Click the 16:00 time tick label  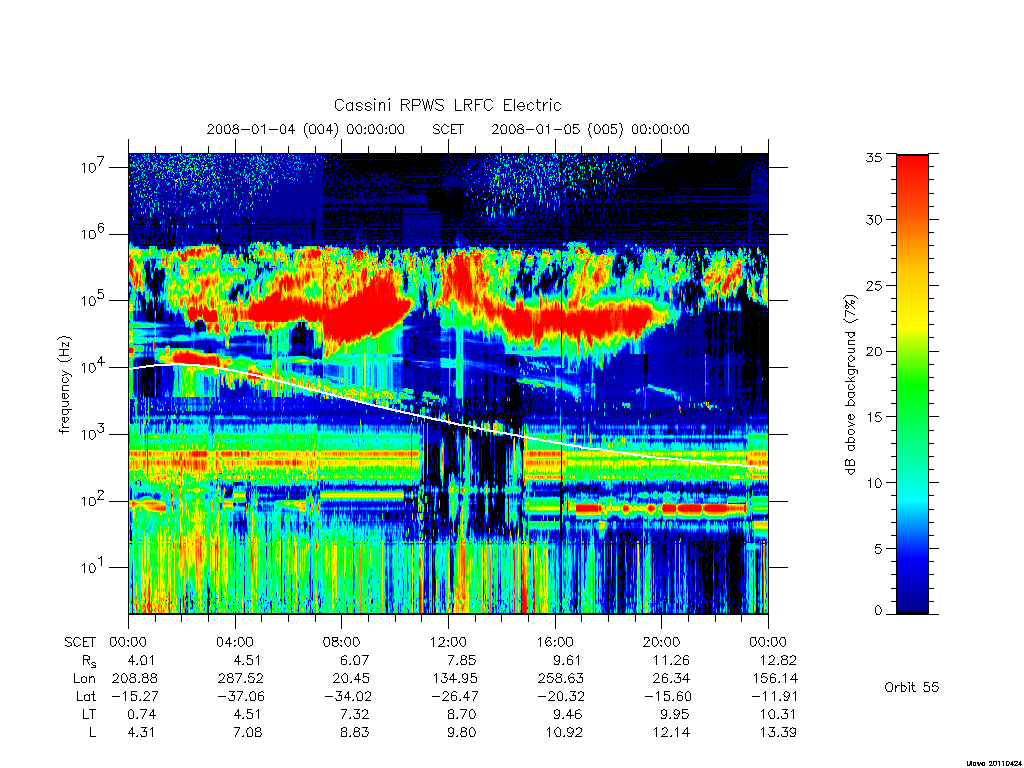(x=555, y=642)
